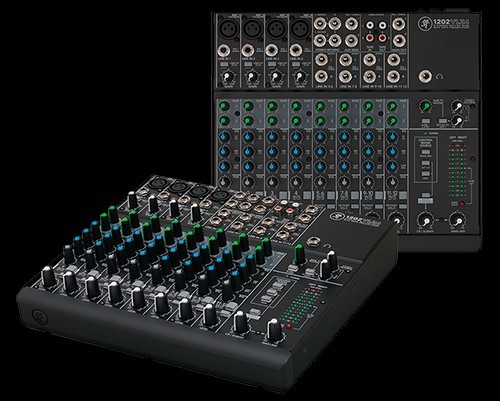Viewport: 500px width, 401px height.
Task: Click the right LINE IN 7-8 jack on the top-view mixer
Action: 345,77
